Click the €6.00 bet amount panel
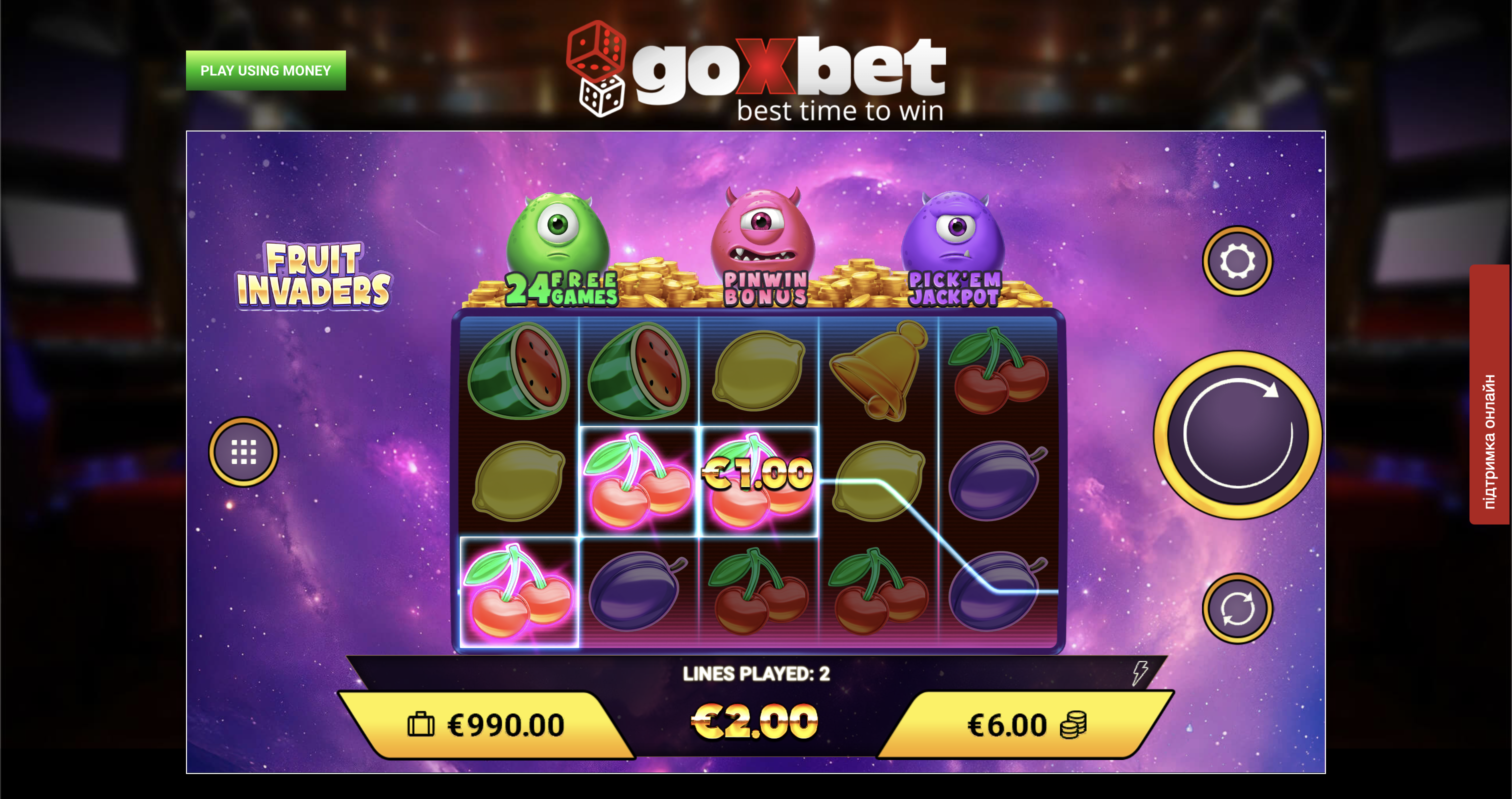 (x=1025, y=724)
